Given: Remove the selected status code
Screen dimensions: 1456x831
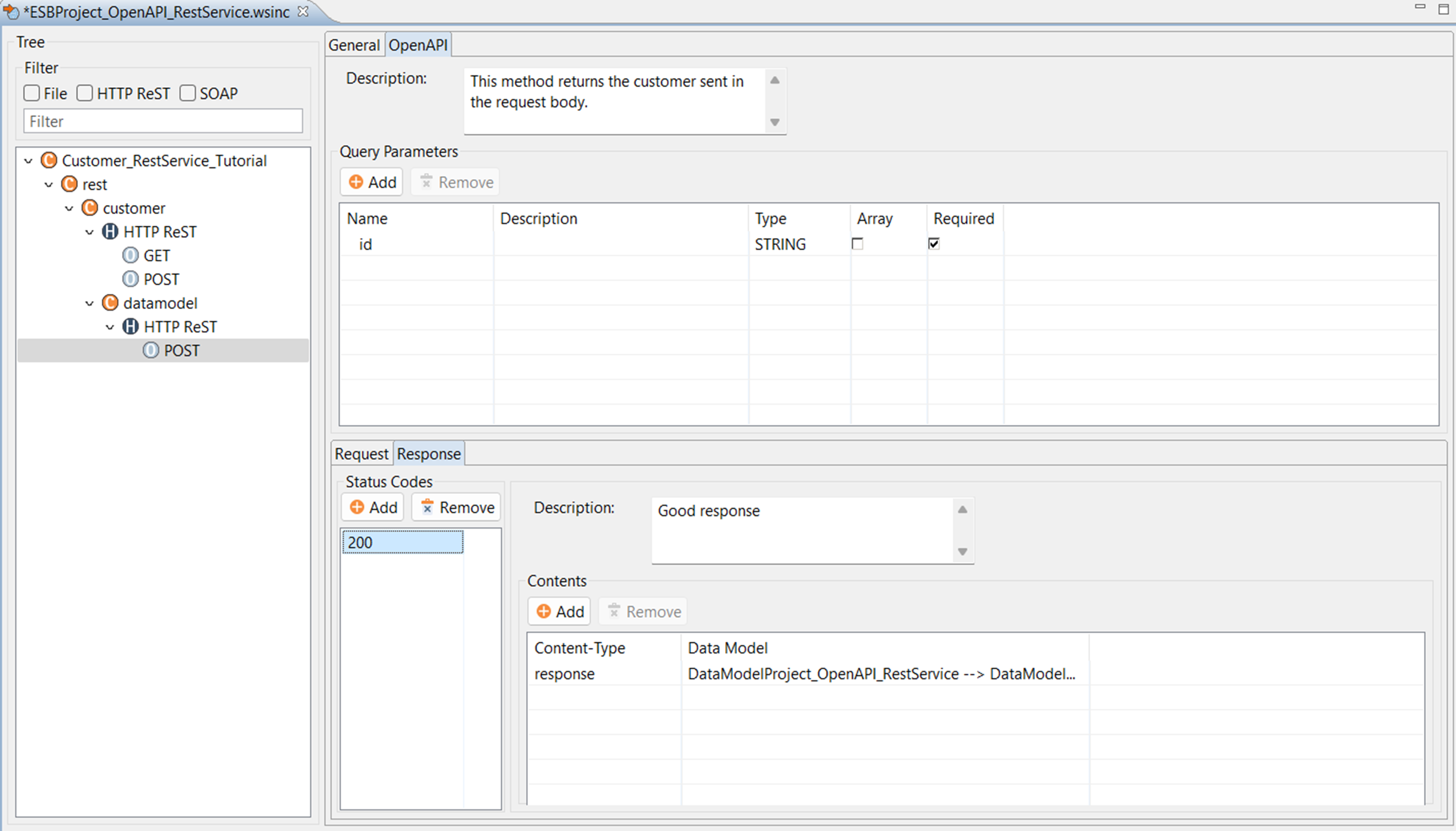Looking at the screenshot, I should 457,508.
